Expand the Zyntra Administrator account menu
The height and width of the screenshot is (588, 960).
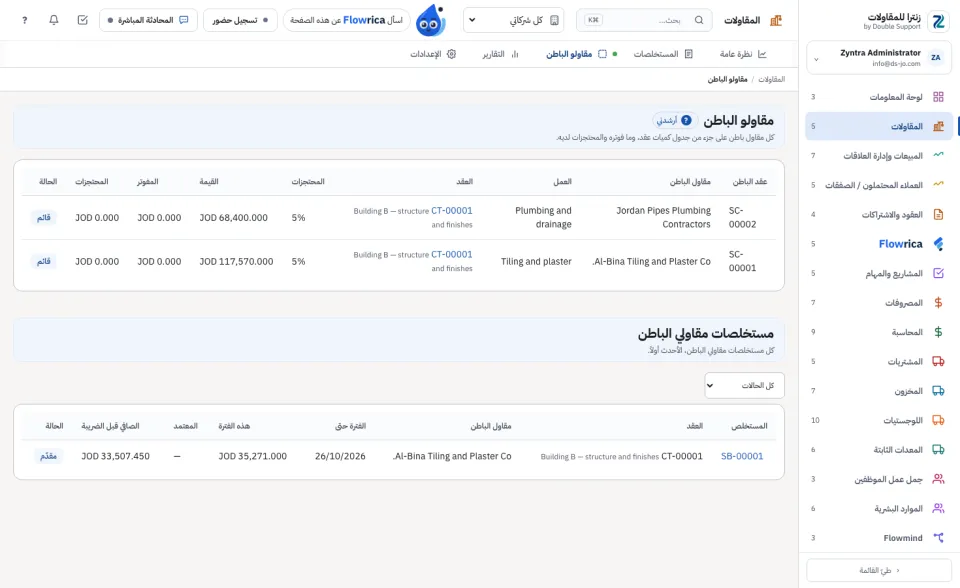tap(879, 58)
